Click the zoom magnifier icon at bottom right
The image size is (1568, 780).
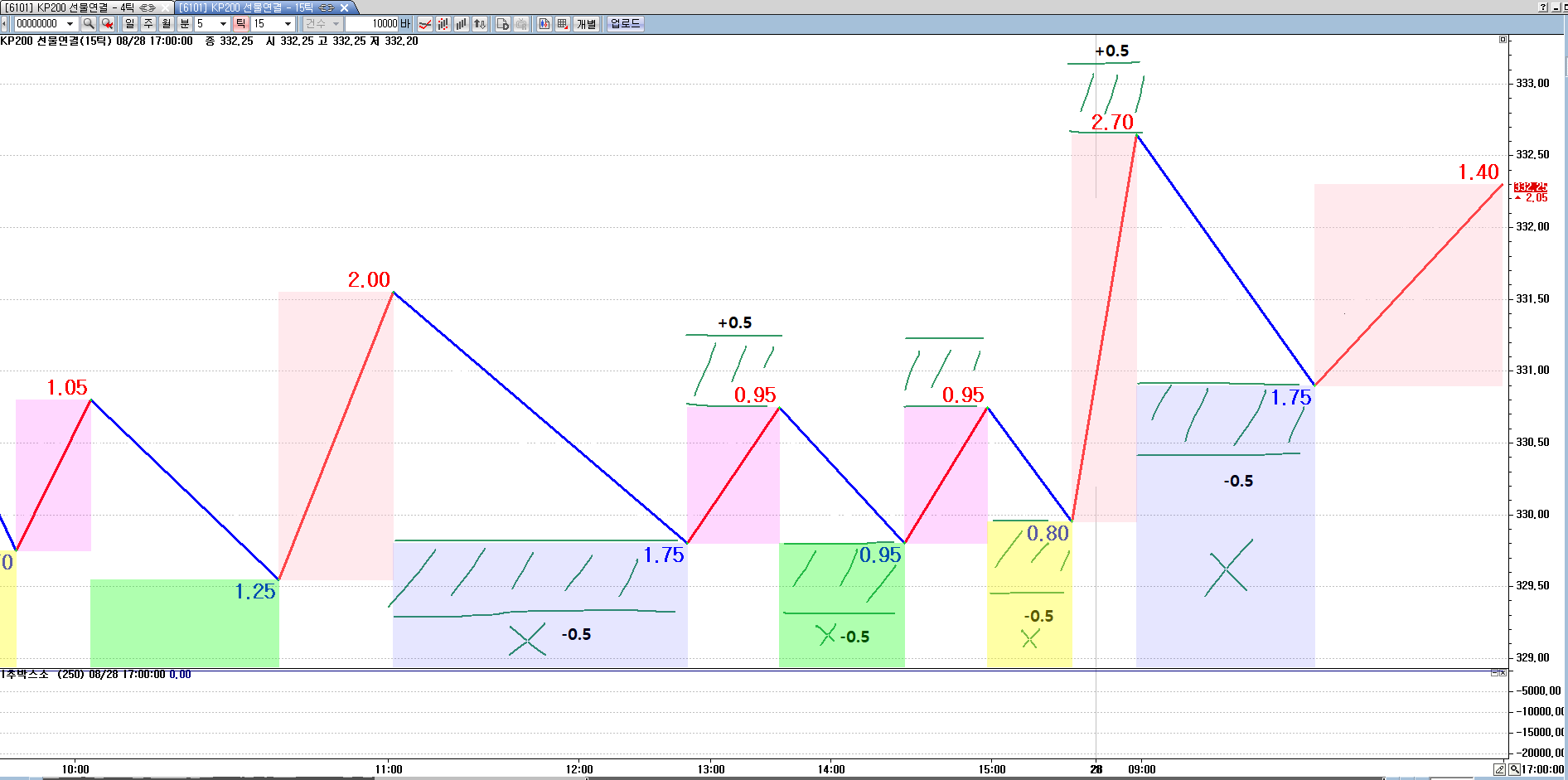(1514, 769)
